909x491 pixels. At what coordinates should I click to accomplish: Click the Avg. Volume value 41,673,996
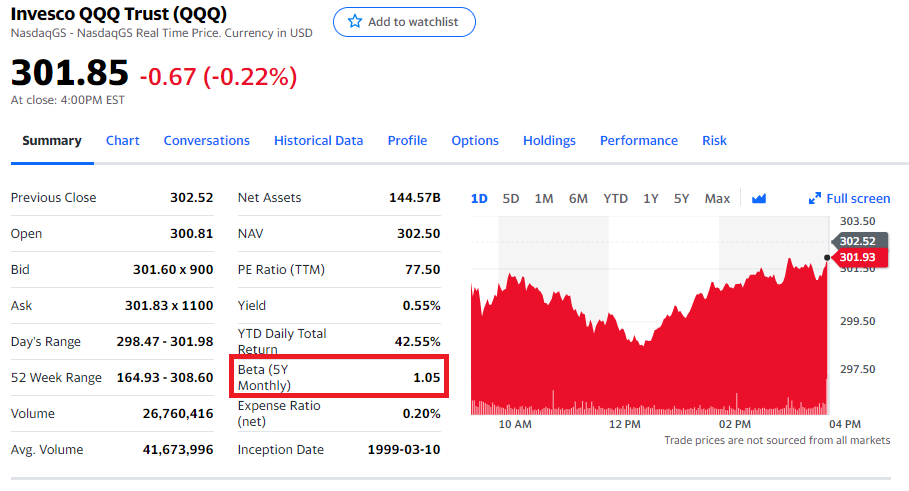(178, 449)
